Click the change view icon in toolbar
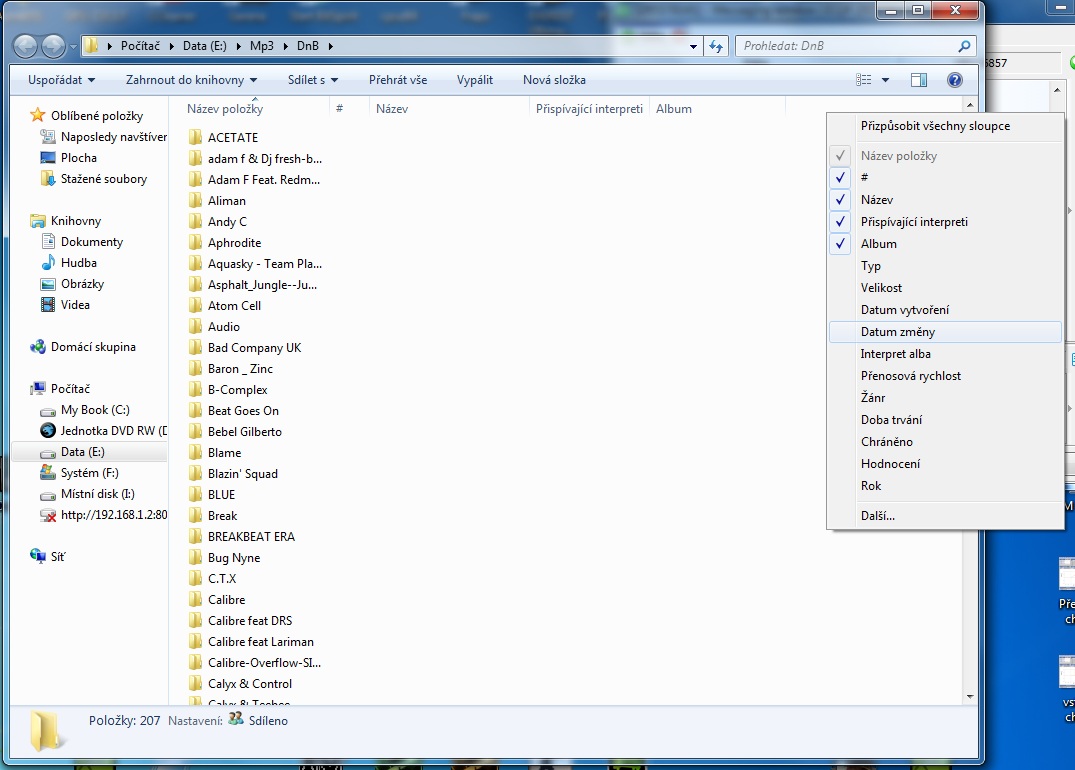Screen dimensions: 1075x770 pos(864,80)
